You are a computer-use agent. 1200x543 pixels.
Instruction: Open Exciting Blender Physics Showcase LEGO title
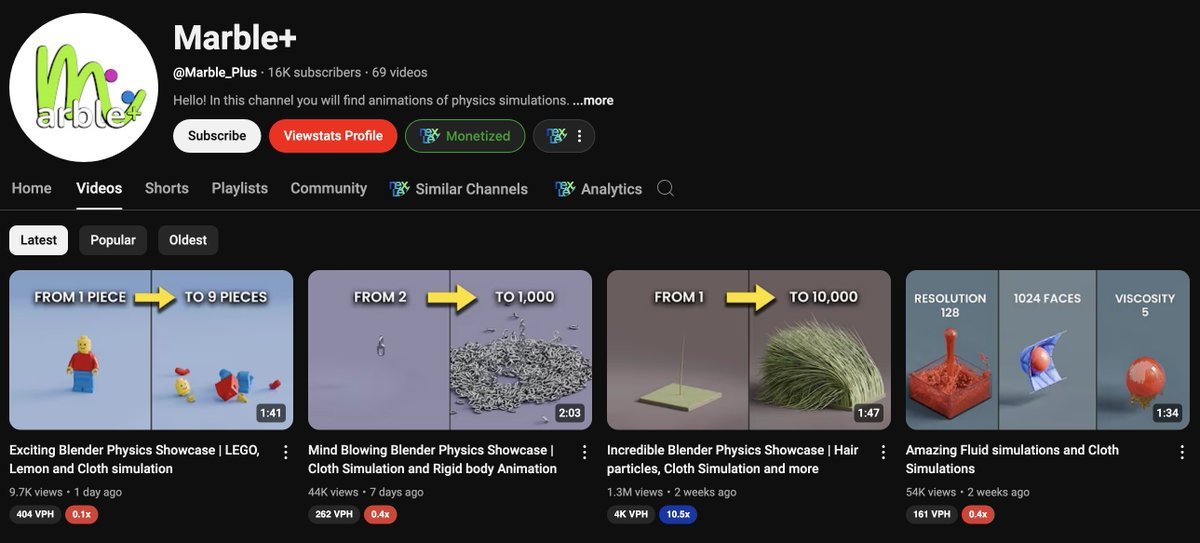pyautogui.click(x=135, y=459)
